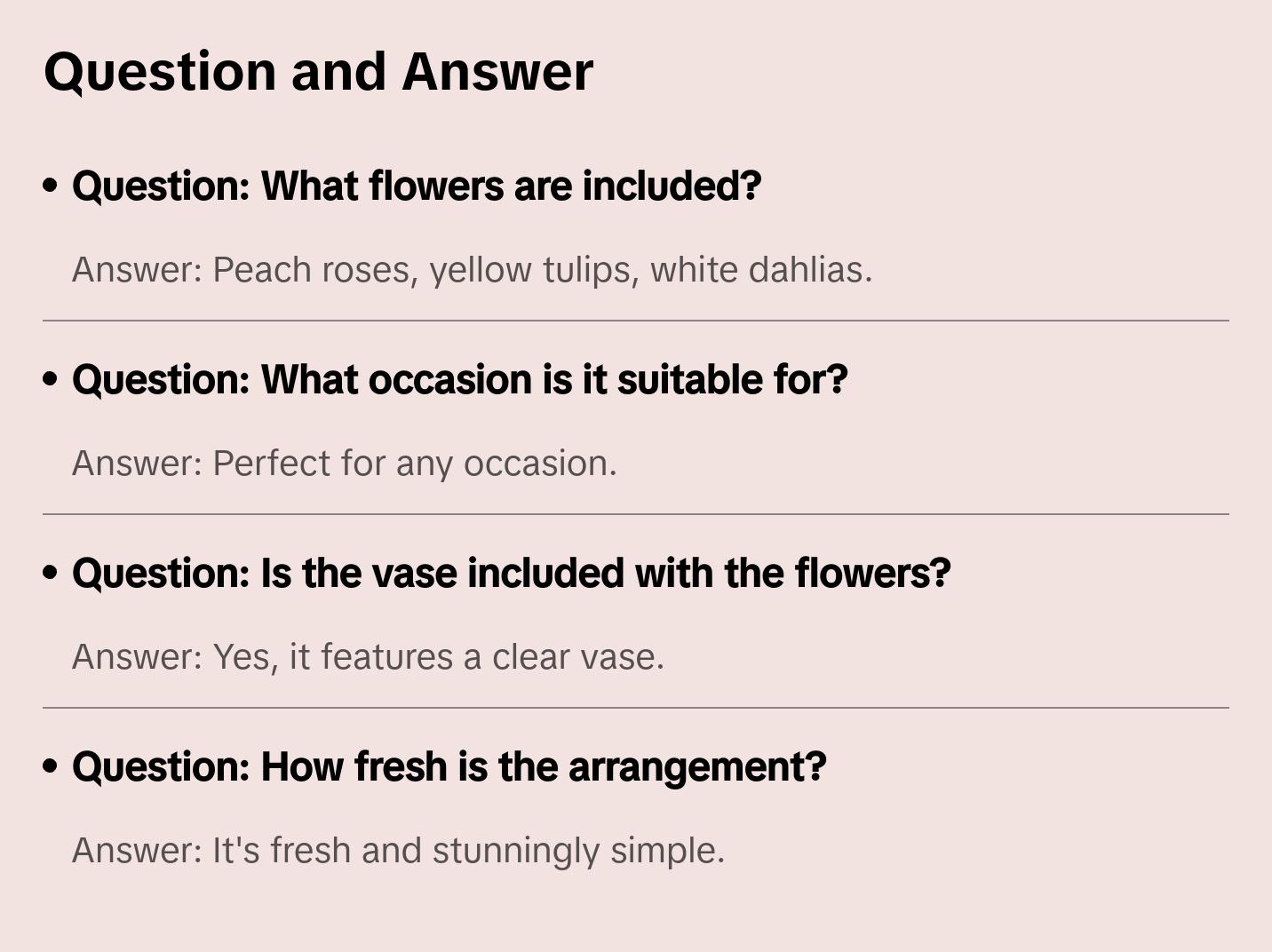Click the divider line below the occasion answer
1272x952 pixels.
click(636, 514)
